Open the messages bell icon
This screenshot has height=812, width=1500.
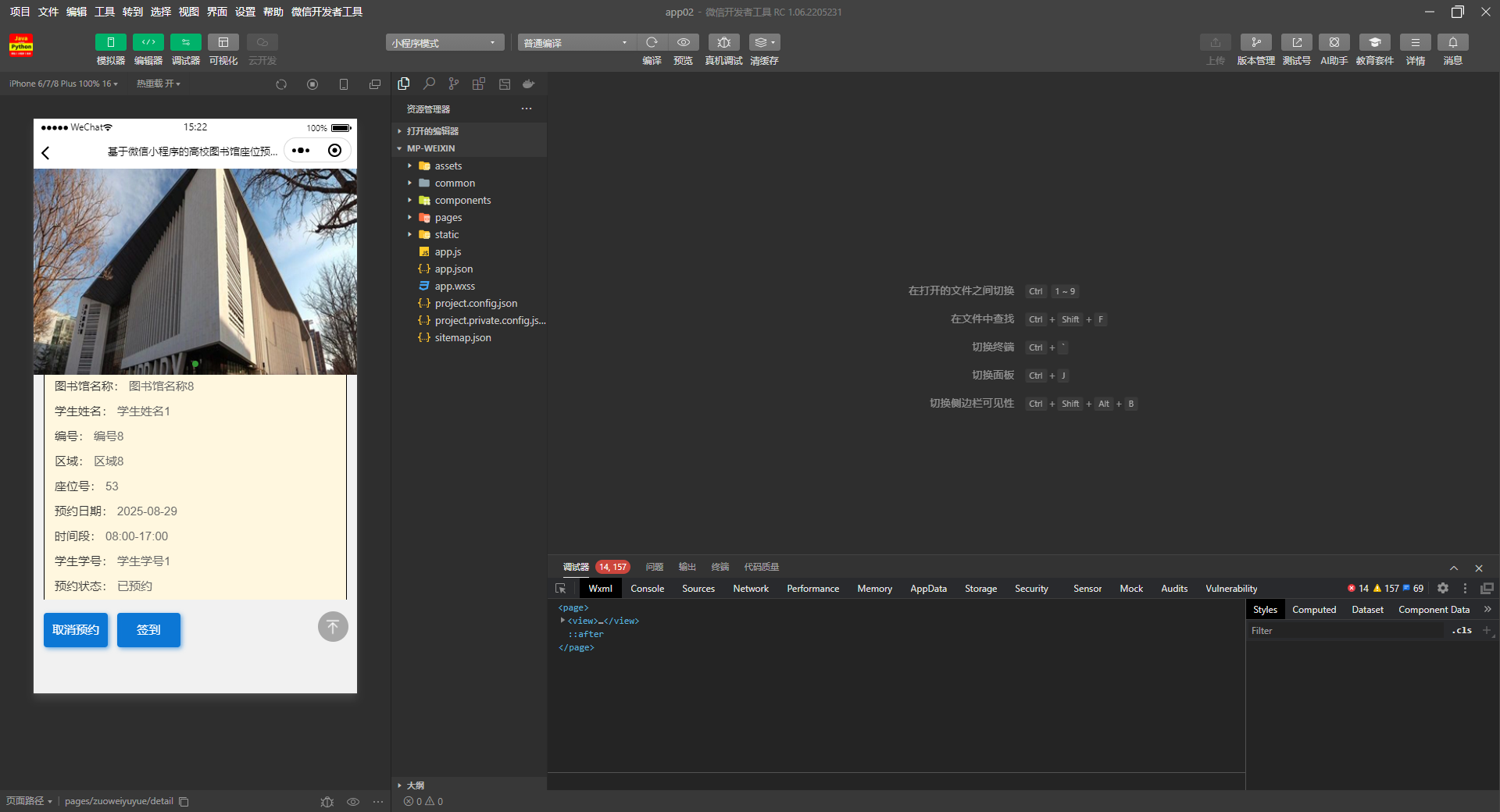point(1452,42)
